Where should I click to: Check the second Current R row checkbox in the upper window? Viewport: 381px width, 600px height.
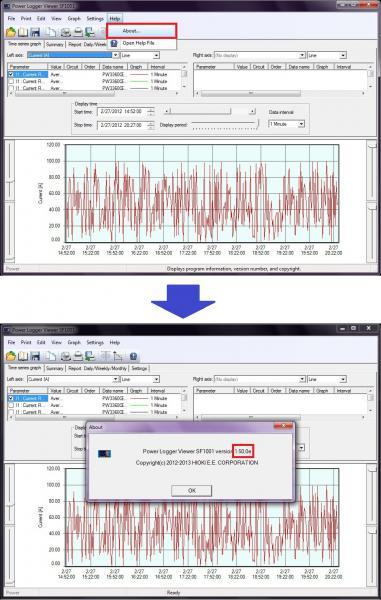11,82
